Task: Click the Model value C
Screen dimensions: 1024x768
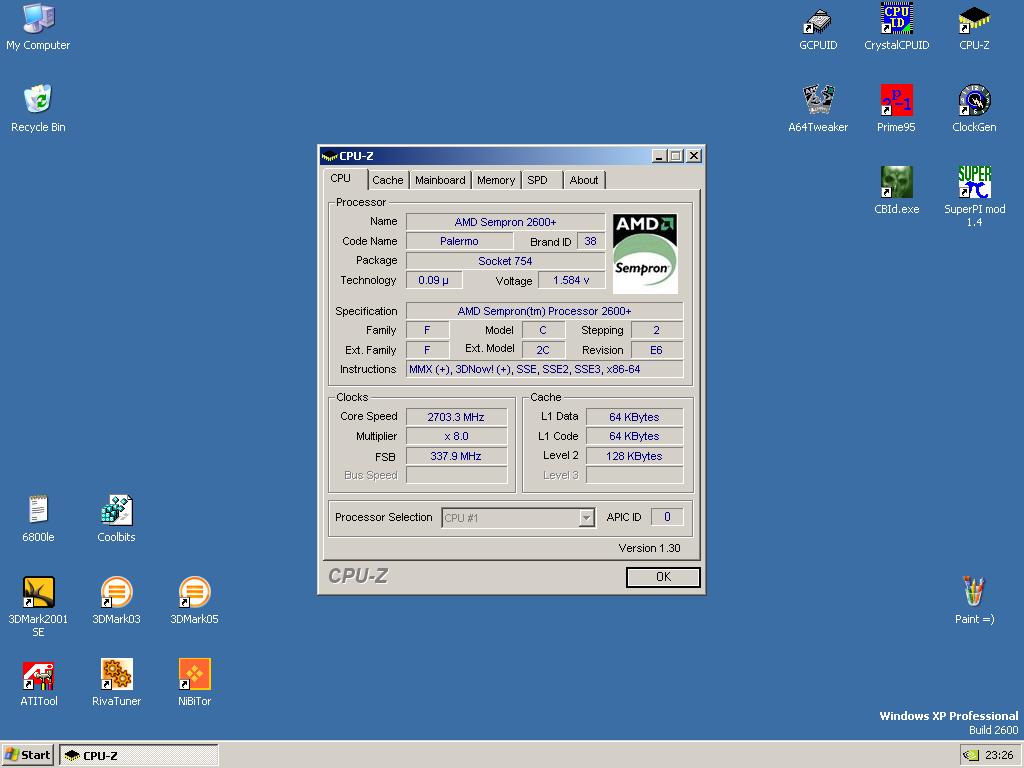Action: tap(543, 330)
